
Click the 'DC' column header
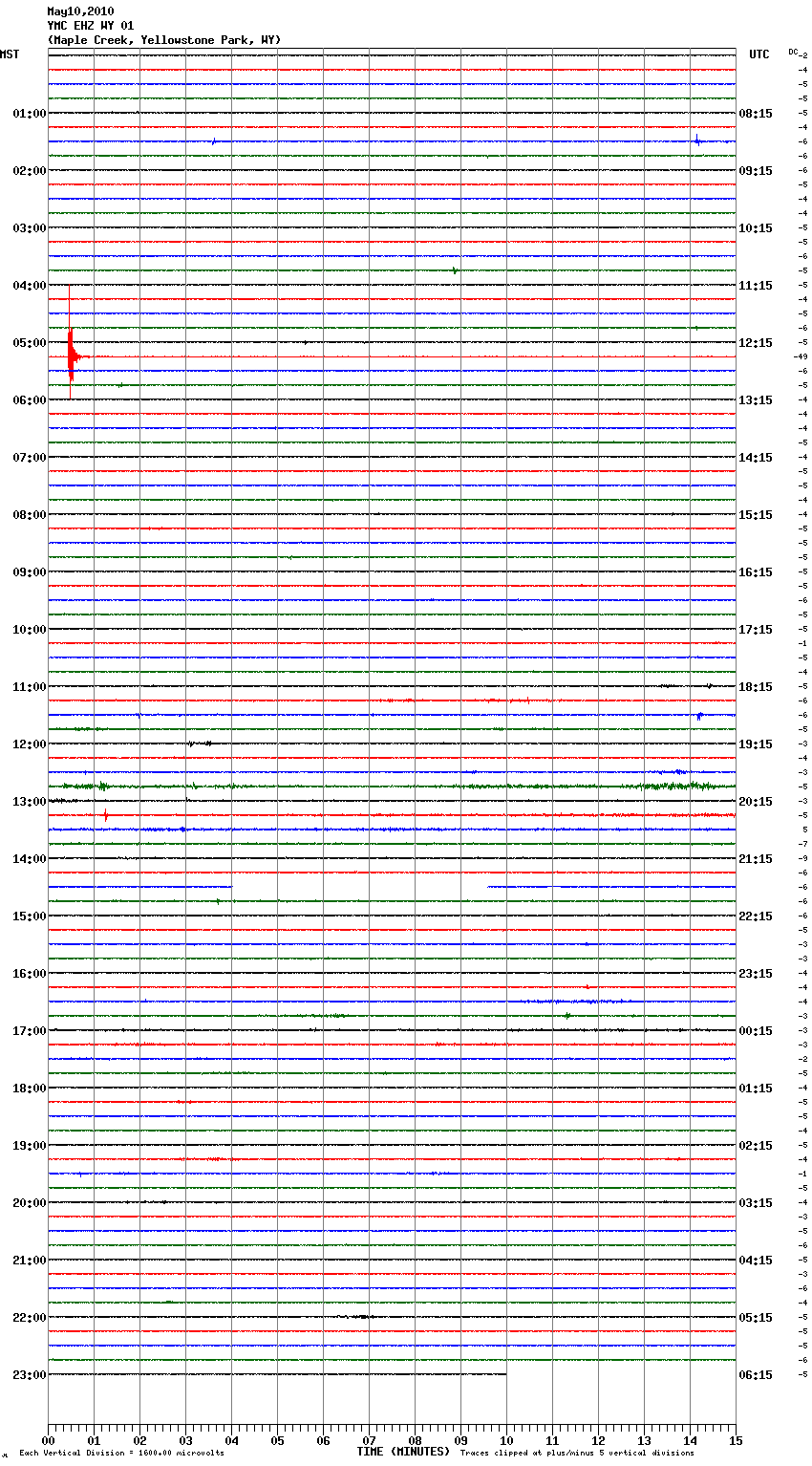pyautogui.click(x=793, y=52)
